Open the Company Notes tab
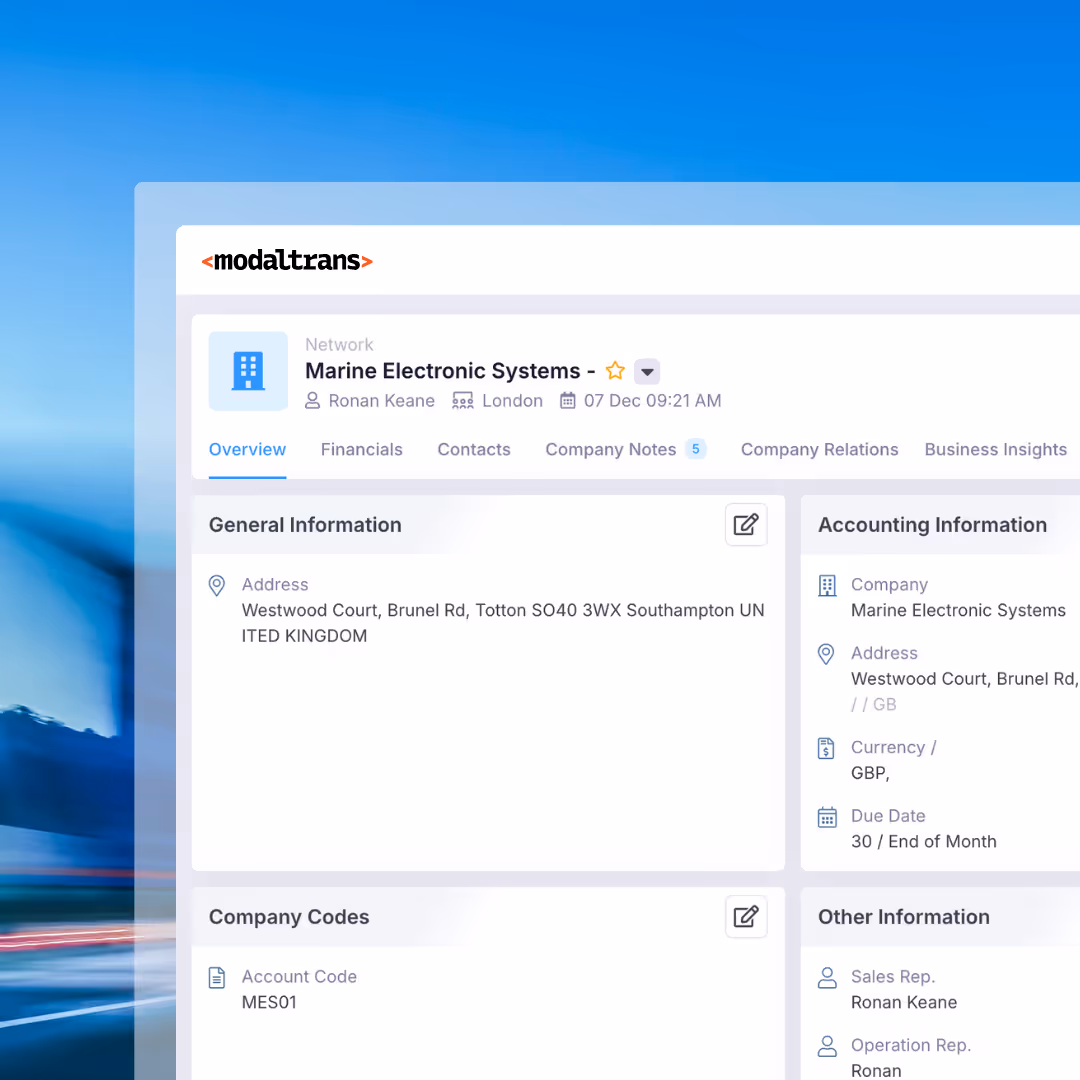 [611, 450]
